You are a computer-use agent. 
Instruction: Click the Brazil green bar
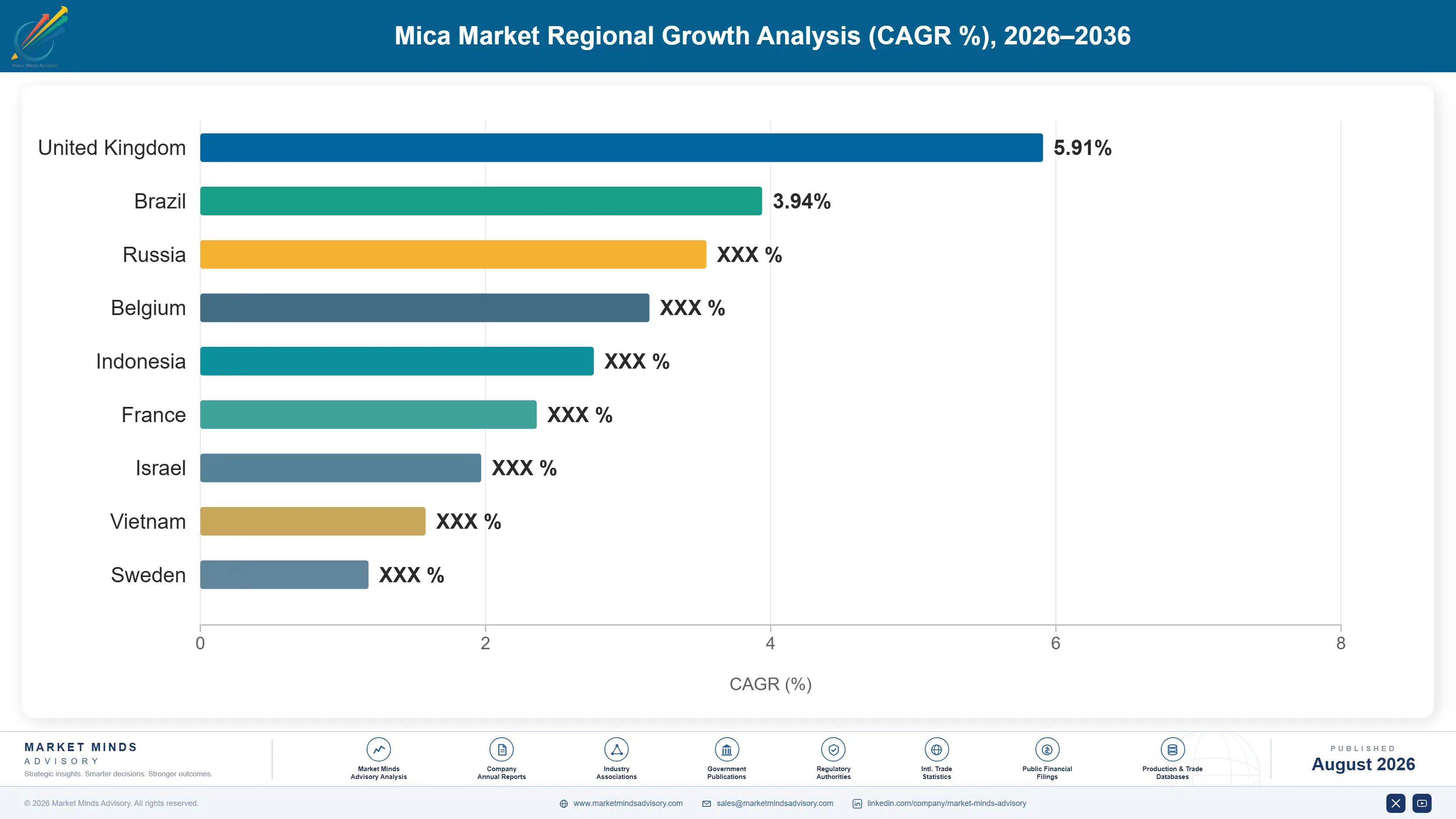click(x=481, y=201)
